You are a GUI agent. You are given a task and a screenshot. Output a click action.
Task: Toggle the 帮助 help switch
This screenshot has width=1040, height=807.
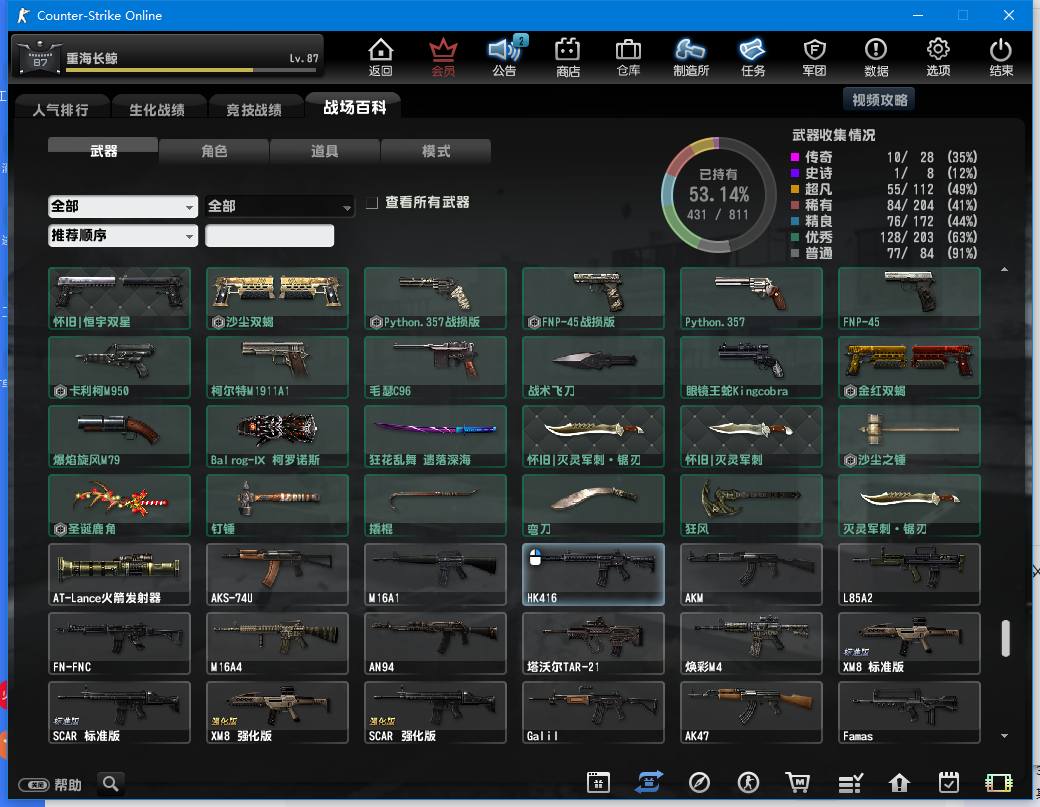33,784
